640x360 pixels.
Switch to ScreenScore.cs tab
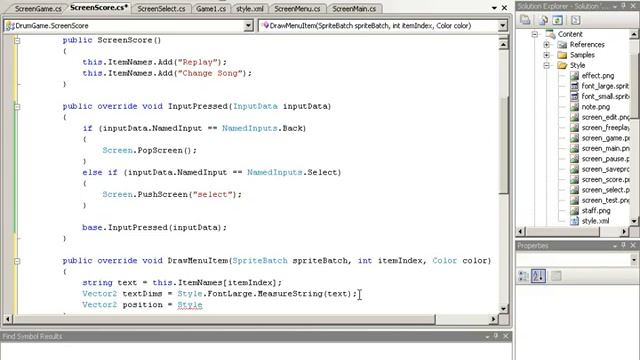pos(99,7)
